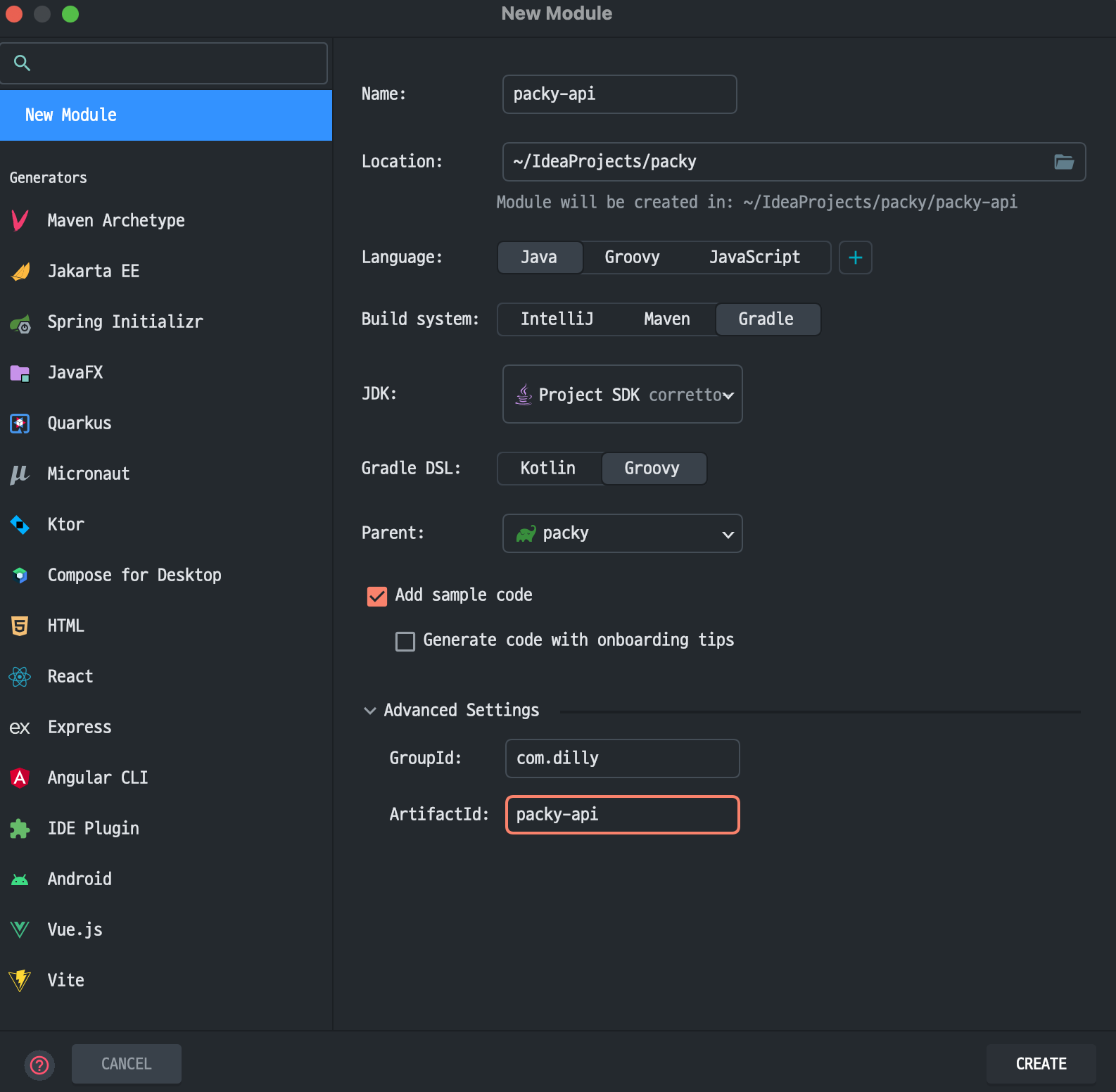Click the JavaFX generator icon
This screenshot has width=1116, height=1092.
pyautogui.click(x=20, y=373)
